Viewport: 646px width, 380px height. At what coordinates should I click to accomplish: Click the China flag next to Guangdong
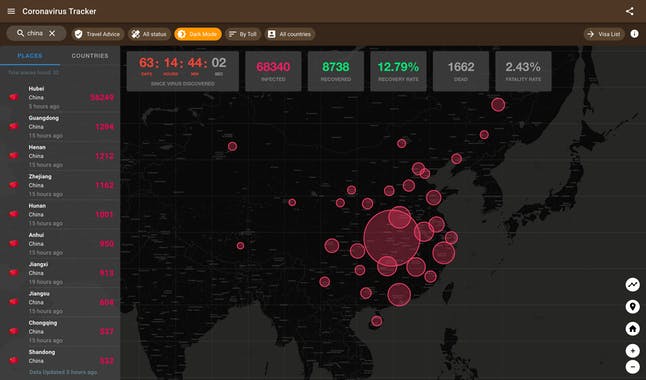(14, 126)
